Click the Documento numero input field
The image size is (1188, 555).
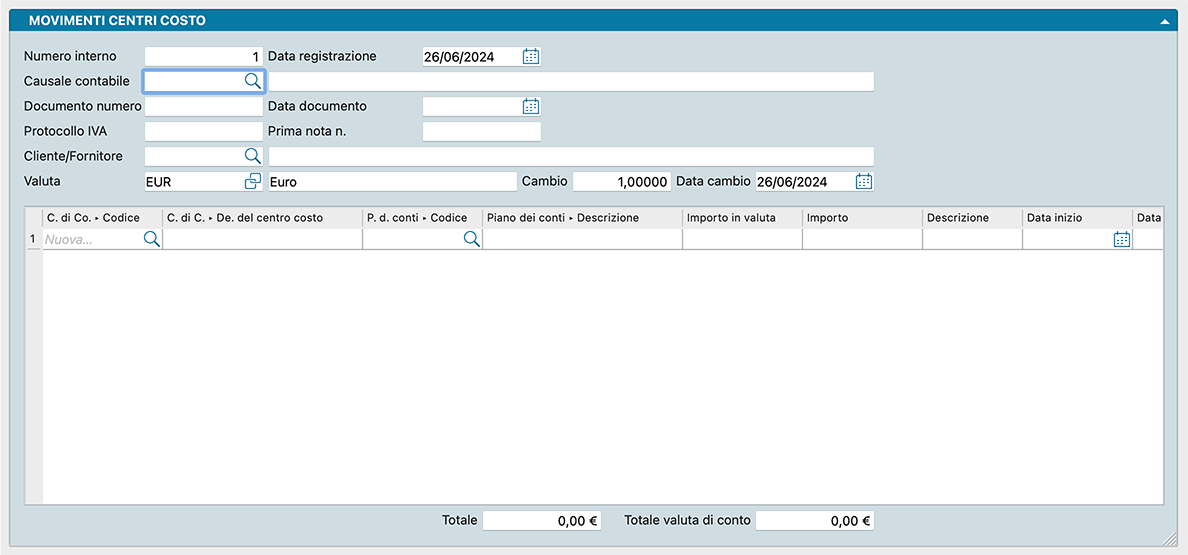203,106
